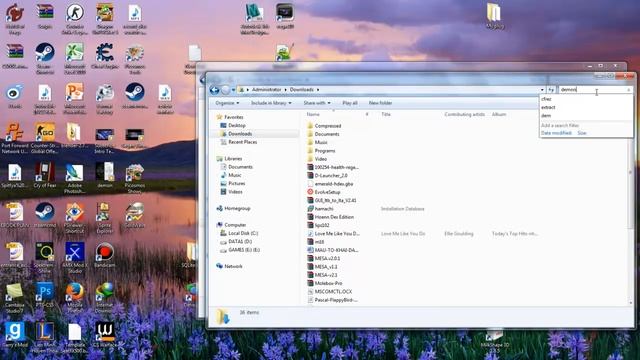Select Libraries in the navigation pane
This screenshot has height=360, width=640.
click(x=233, y=158)
